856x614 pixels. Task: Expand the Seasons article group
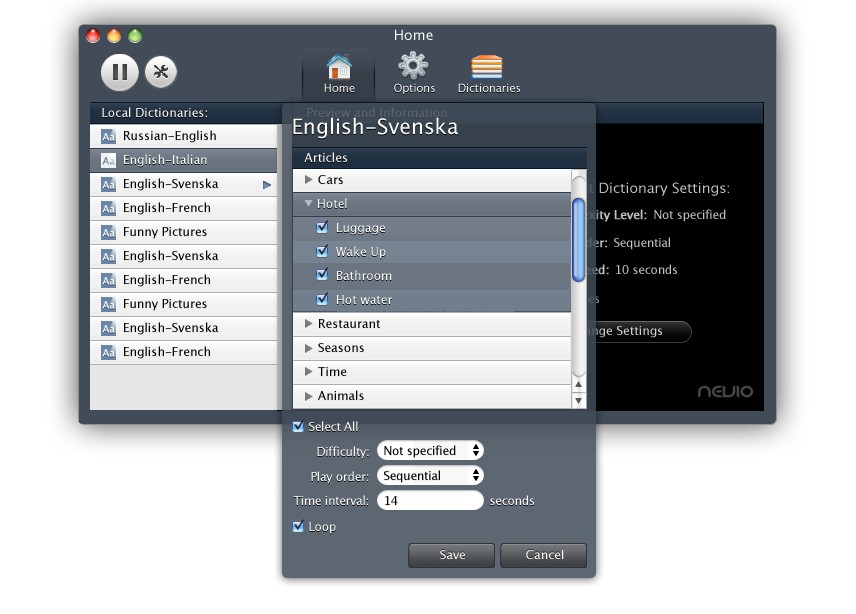[308, 347]
